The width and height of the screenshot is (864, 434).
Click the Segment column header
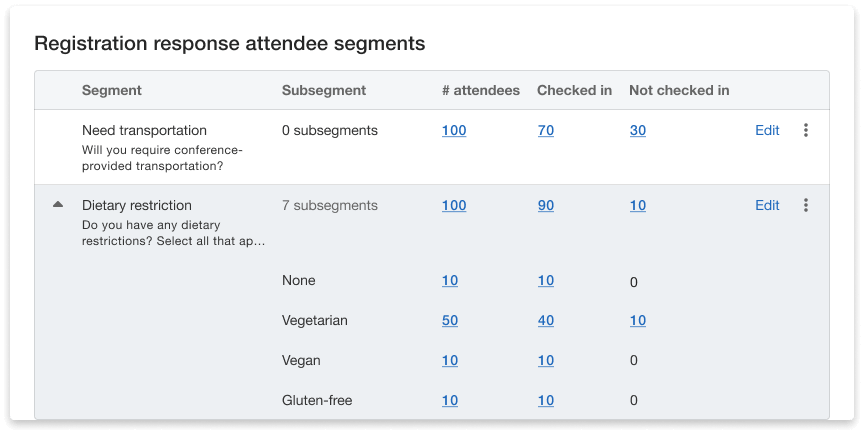[112, 90]
